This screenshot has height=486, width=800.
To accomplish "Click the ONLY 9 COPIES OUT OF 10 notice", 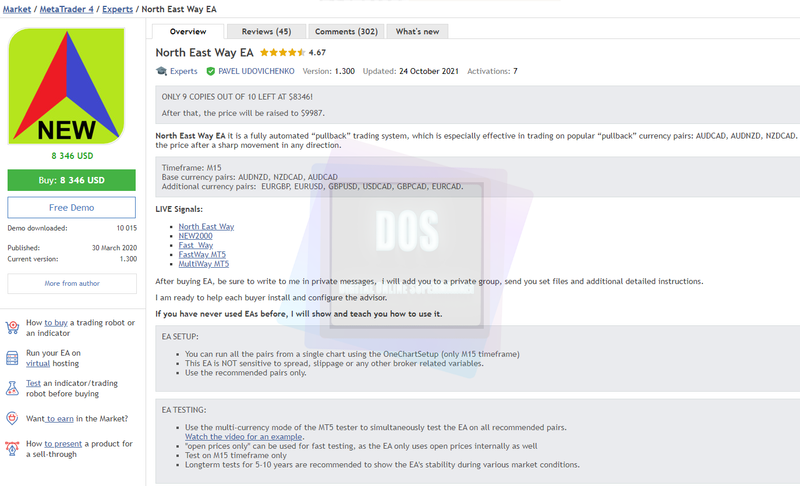I will pos(237,97).
